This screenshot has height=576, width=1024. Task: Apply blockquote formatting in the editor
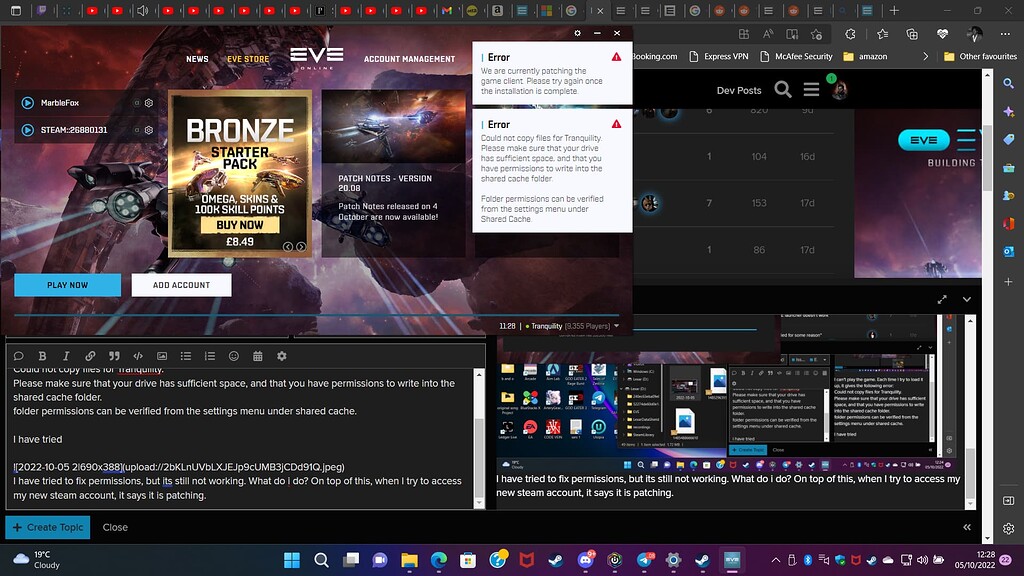coord(114,356)
